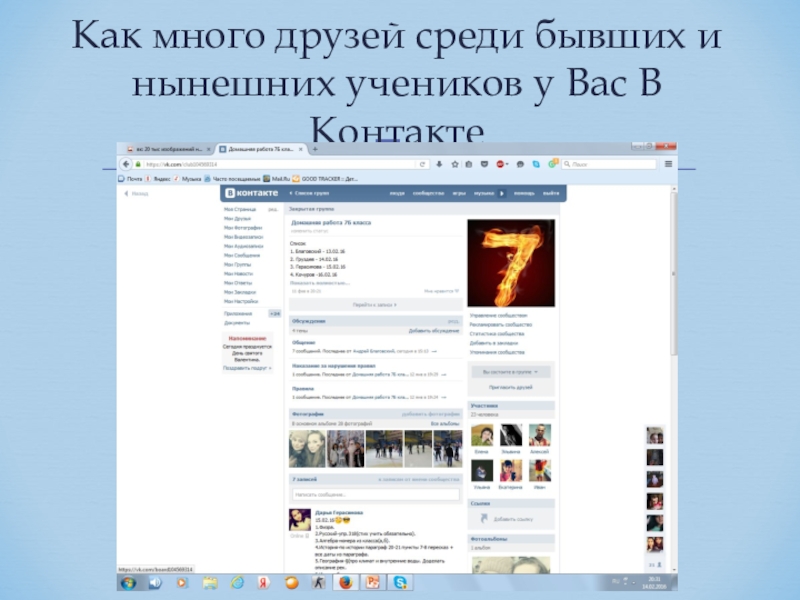Open 'Моя Страница' in left menu
This screenshot has height=600, width=800.
click(240, 209)
